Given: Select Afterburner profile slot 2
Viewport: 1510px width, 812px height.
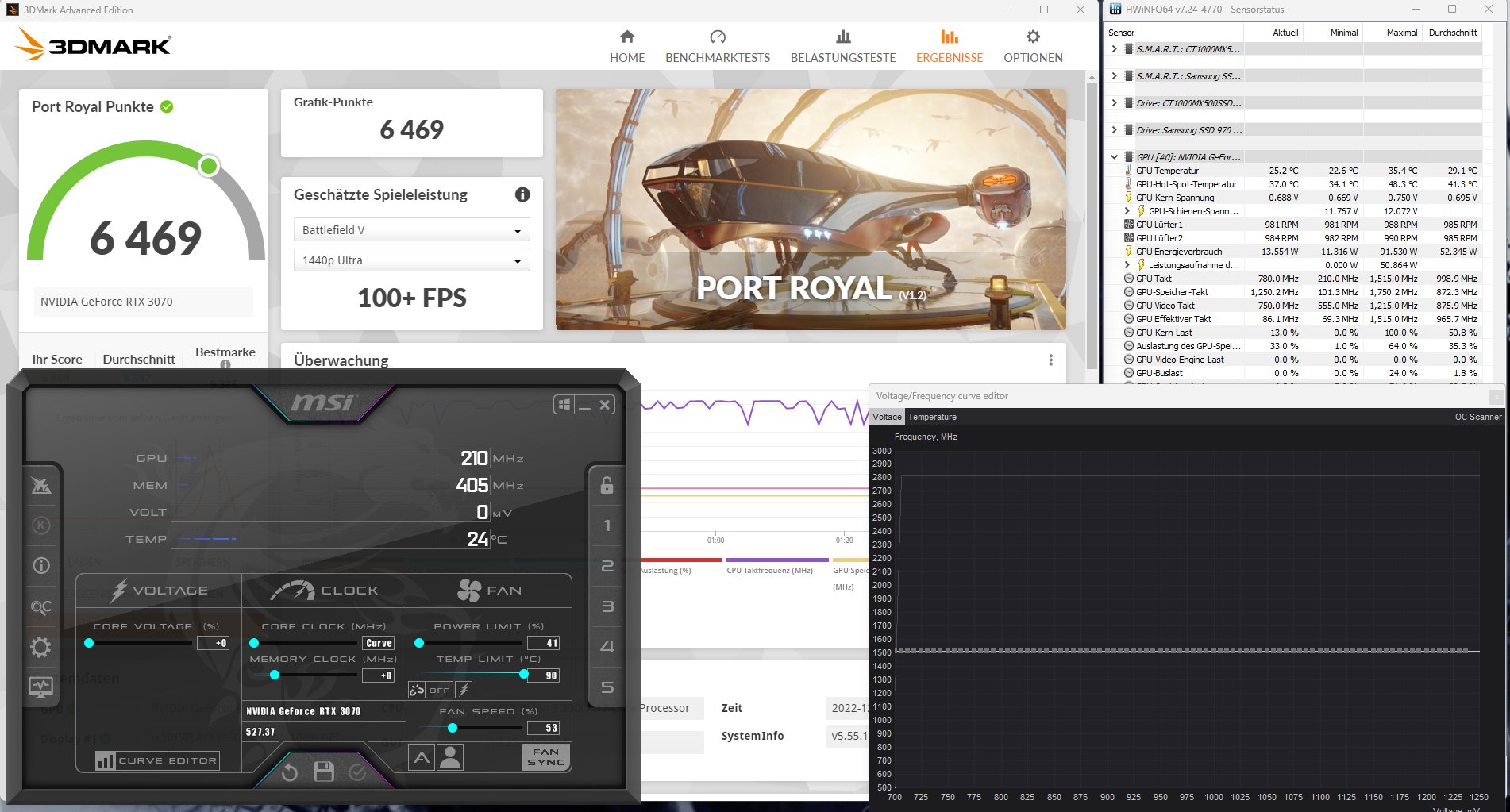Looking at the screenshot, I should (x=607, y=566).
